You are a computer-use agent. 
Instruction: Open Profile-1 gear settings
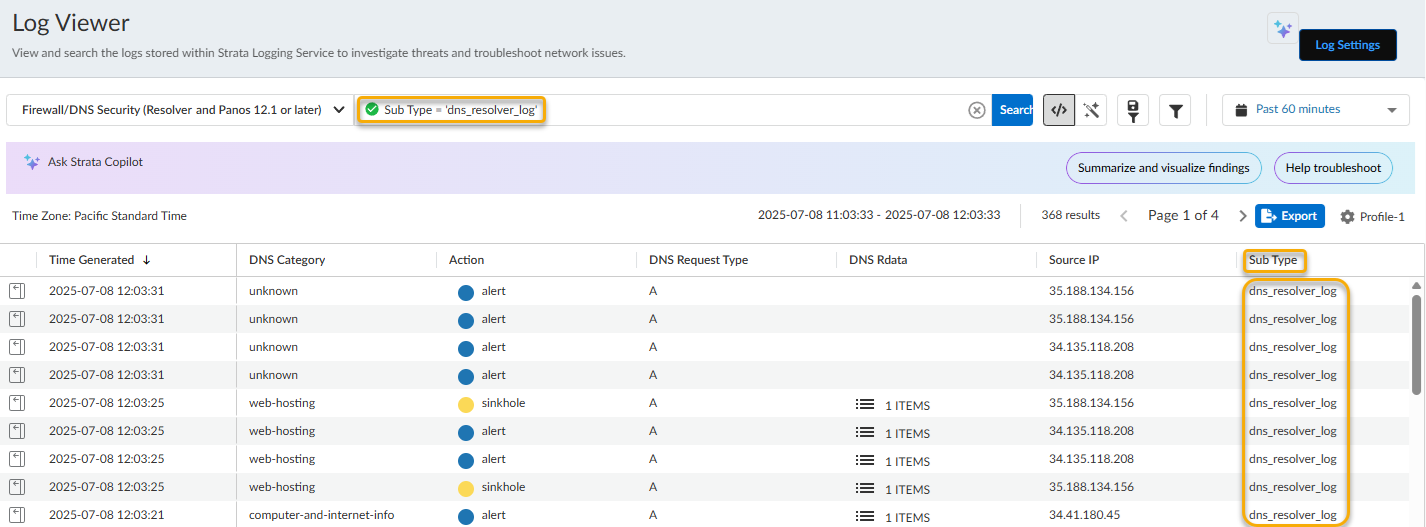tap(1372, 216)
